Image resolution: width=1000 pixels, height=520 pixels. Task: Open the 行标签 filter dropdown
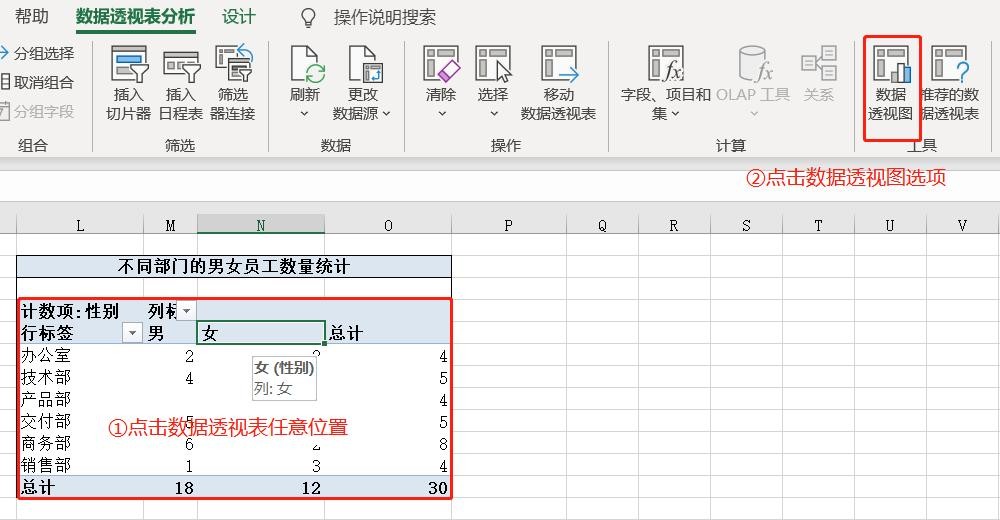click(132, 333)
